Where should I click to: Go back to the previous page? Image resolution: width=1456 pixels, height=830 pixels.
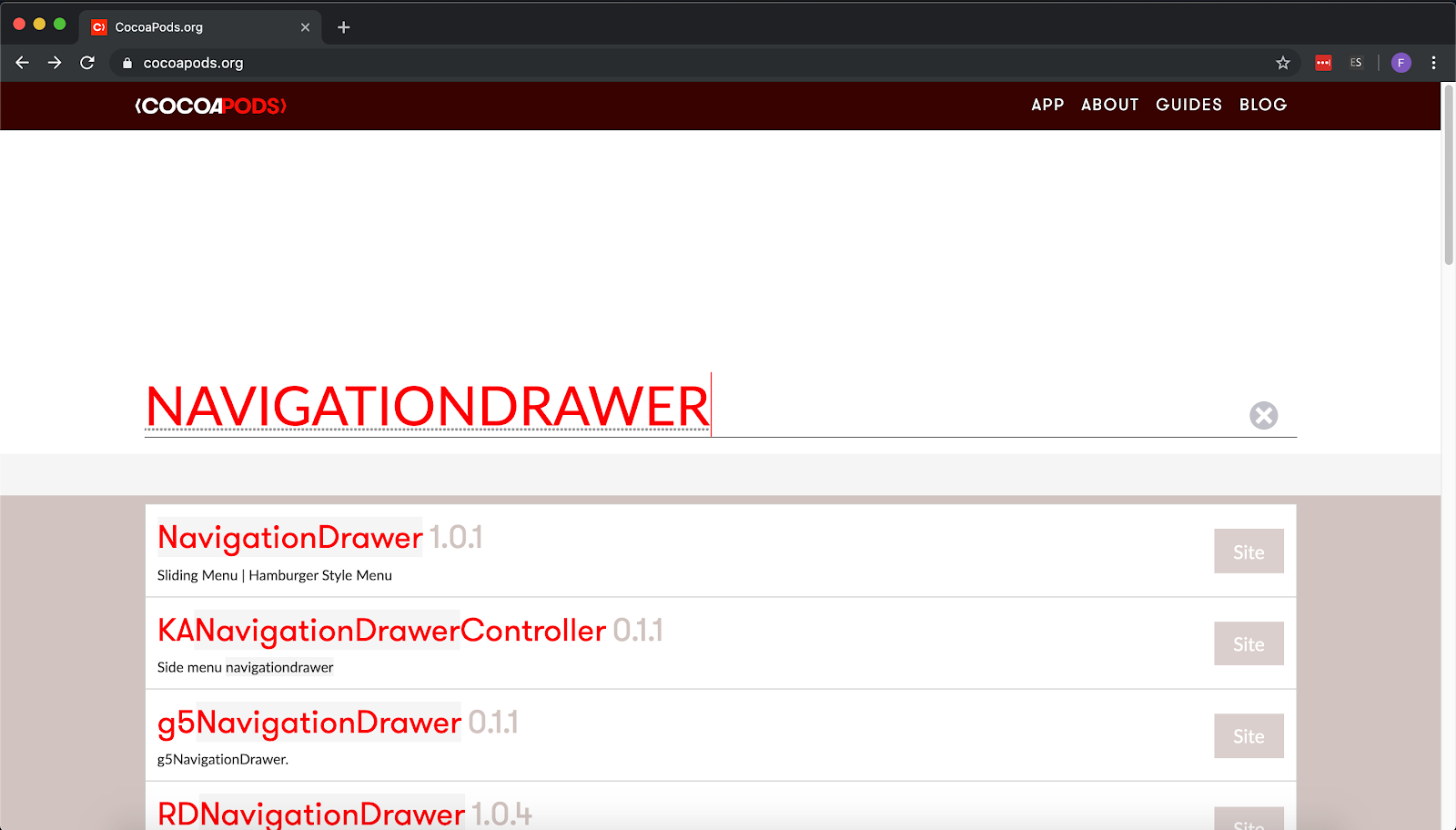coord(23,63)
